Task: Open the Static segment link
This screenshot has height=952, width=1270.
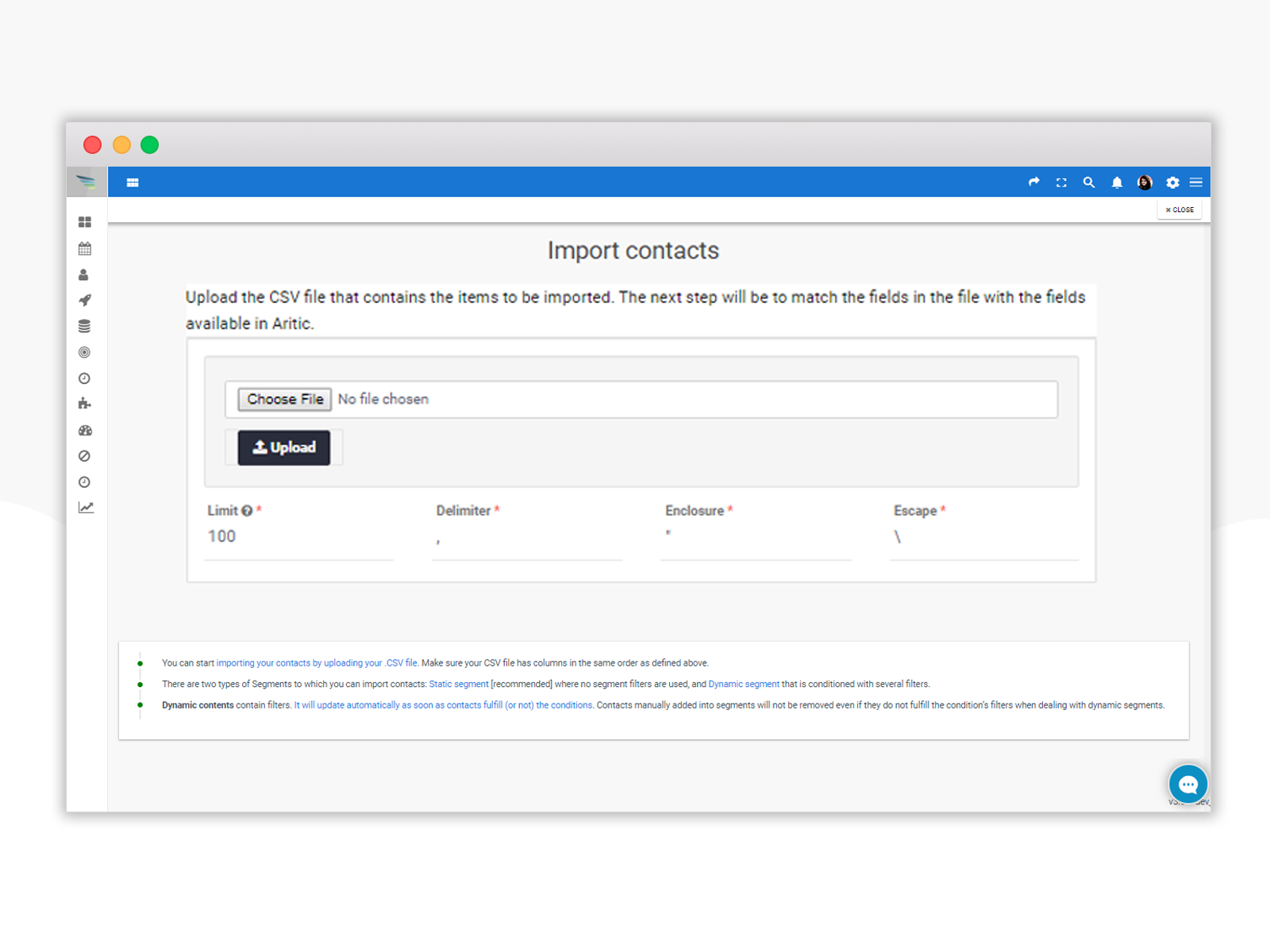Action: (x=459, y=684)
